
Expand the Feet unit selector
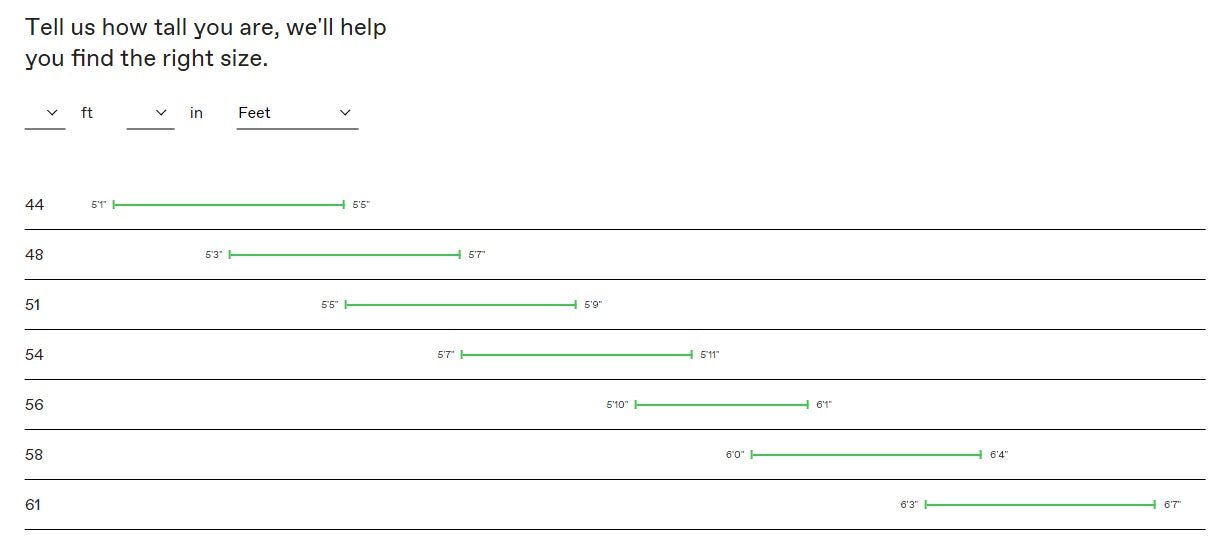(x=297, y=113)
